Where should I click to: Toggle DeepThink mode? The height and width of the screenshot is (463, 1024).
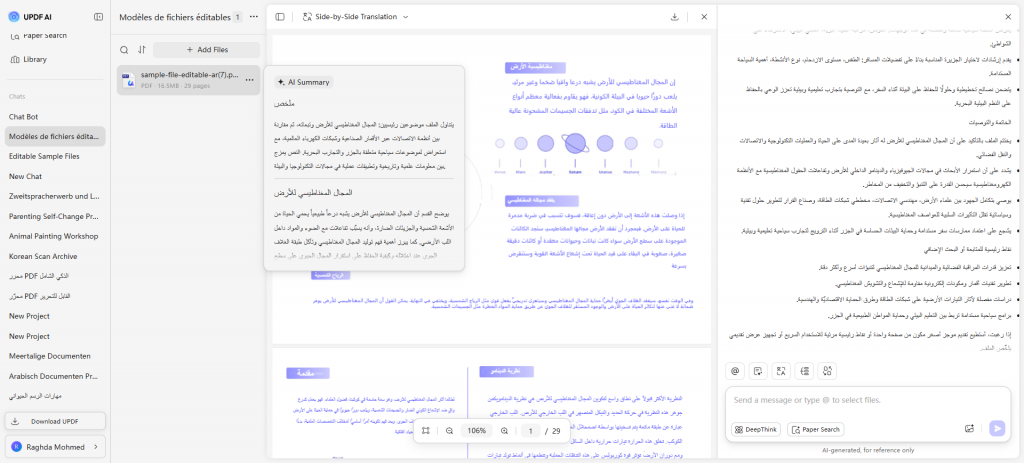pyautogui.click(x=755, y=429)
